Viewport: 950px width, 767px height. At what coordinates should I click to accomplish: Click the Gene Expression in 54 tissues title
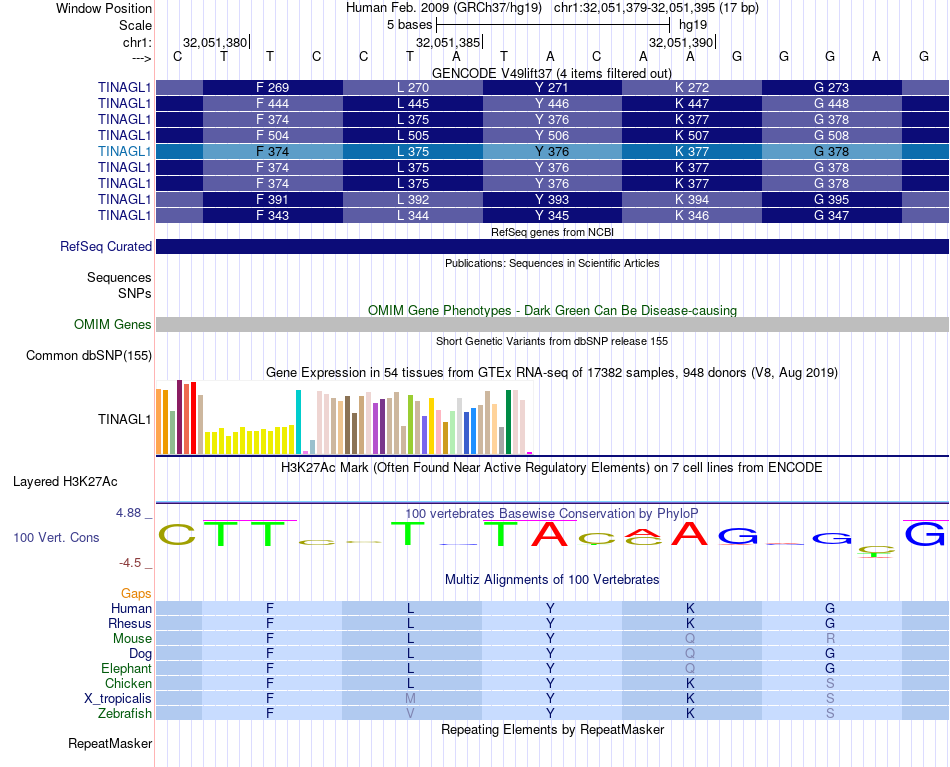[x=552, y=373]
